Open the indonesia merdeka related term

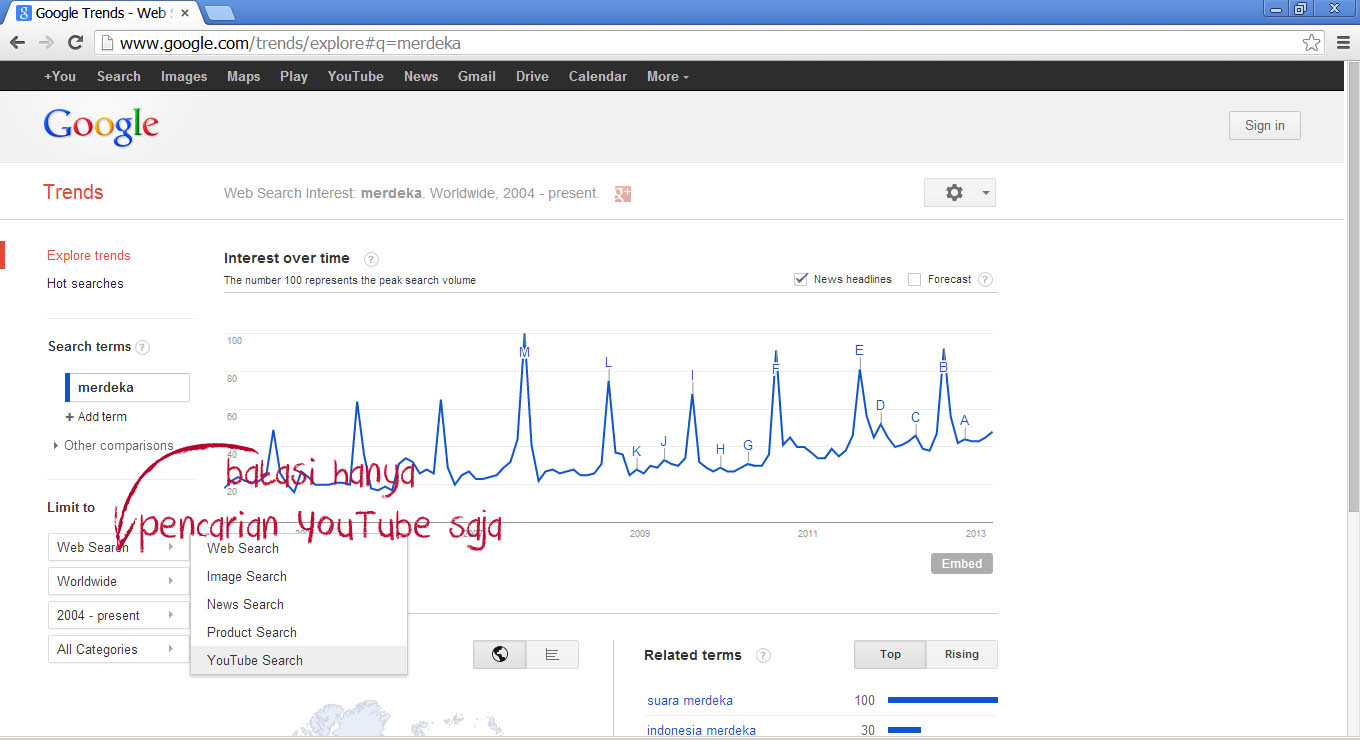point(701,730)
